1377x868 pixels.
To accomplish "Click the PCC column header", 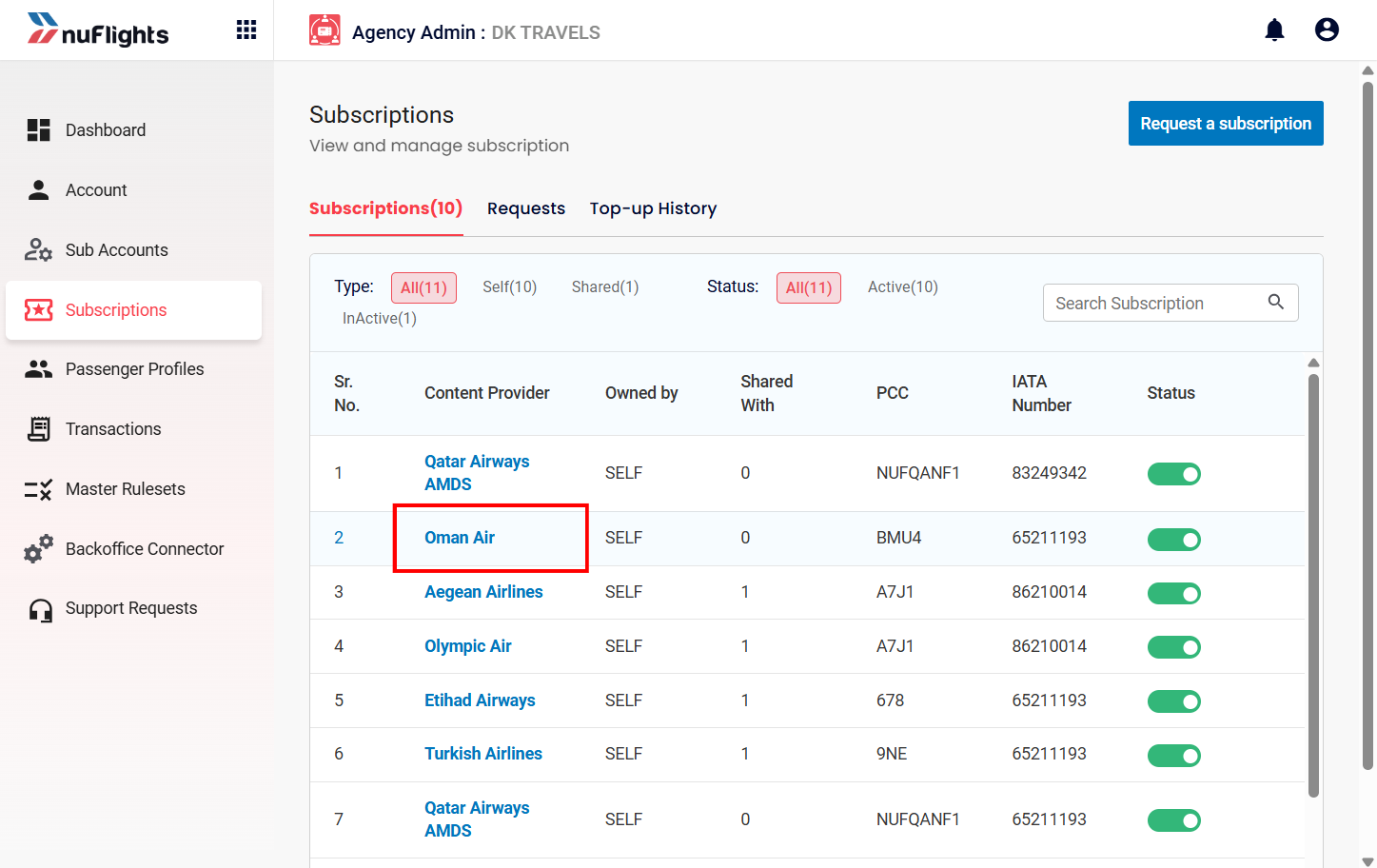I will click(893, 393).
